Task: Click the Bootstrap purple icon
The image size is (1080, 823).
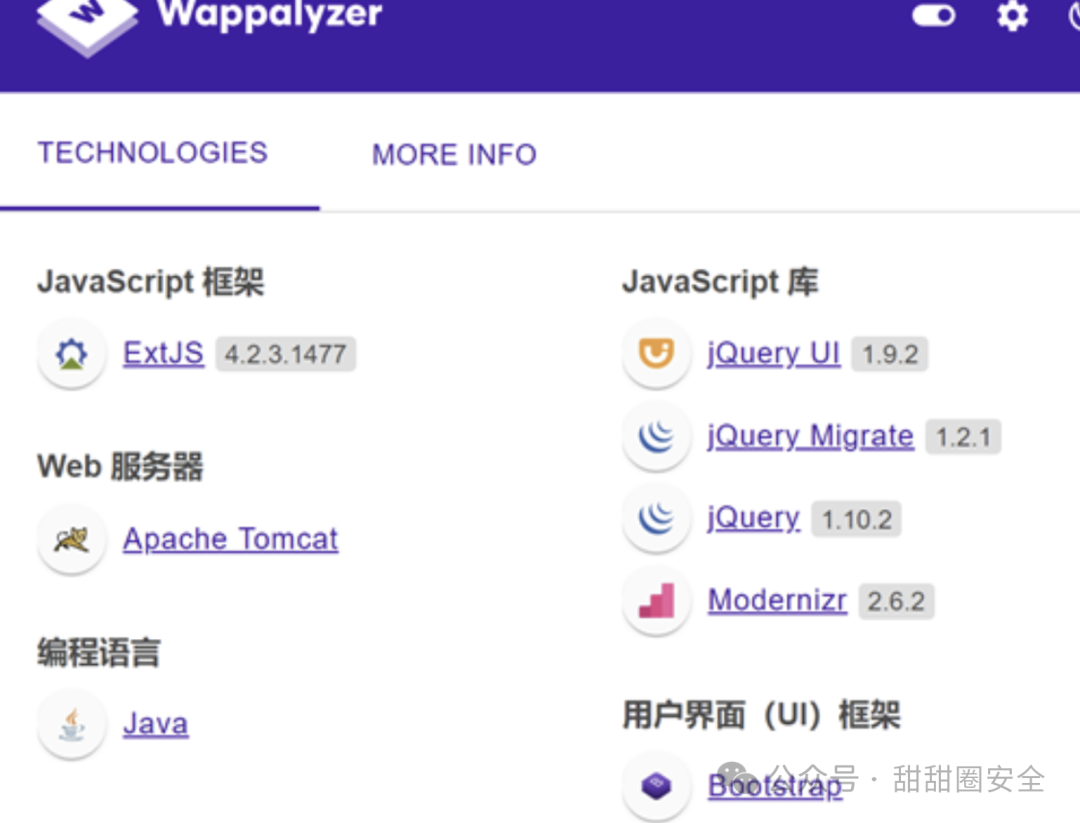Action: 656,786
